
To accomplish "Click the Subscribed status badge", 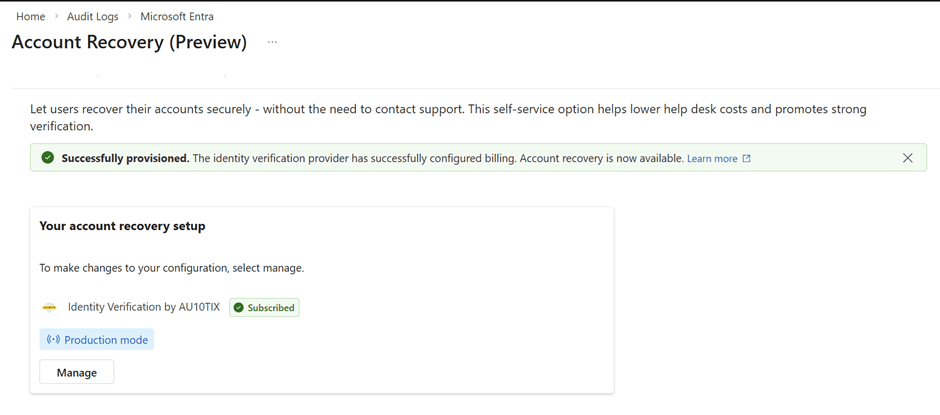I will (264, 308).
